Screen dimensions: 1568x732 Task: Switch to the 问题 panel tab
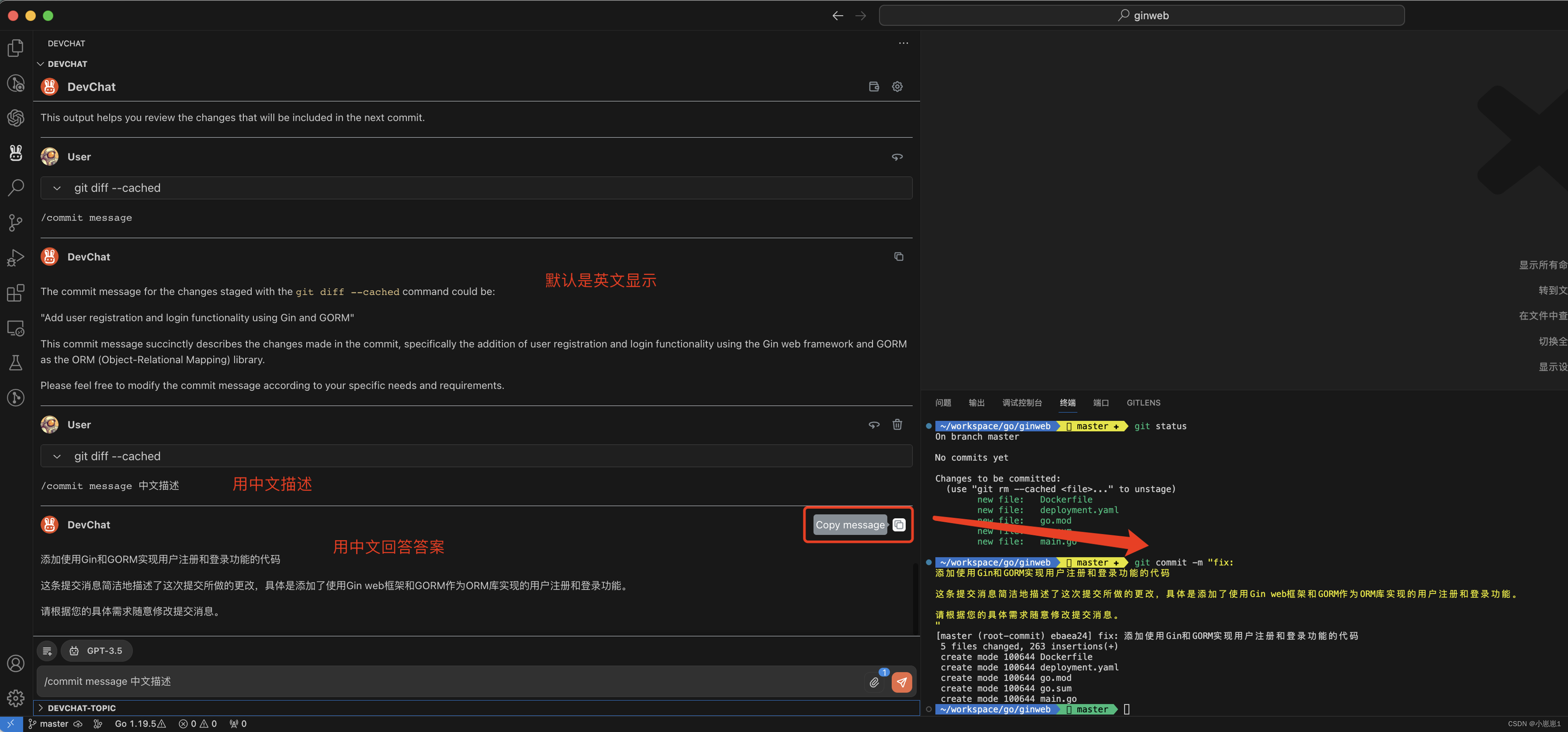[x=943, y=402]
